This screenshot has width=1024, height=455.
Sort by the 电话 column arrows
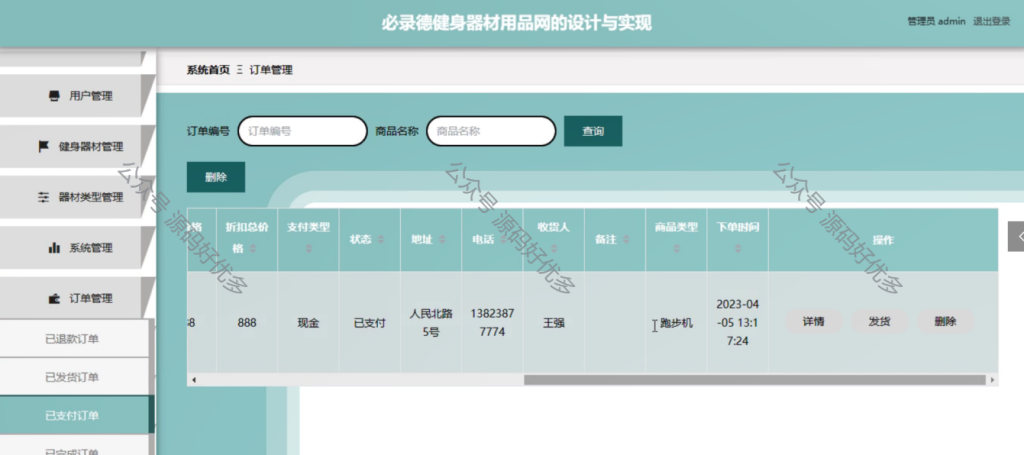[503, 240]
